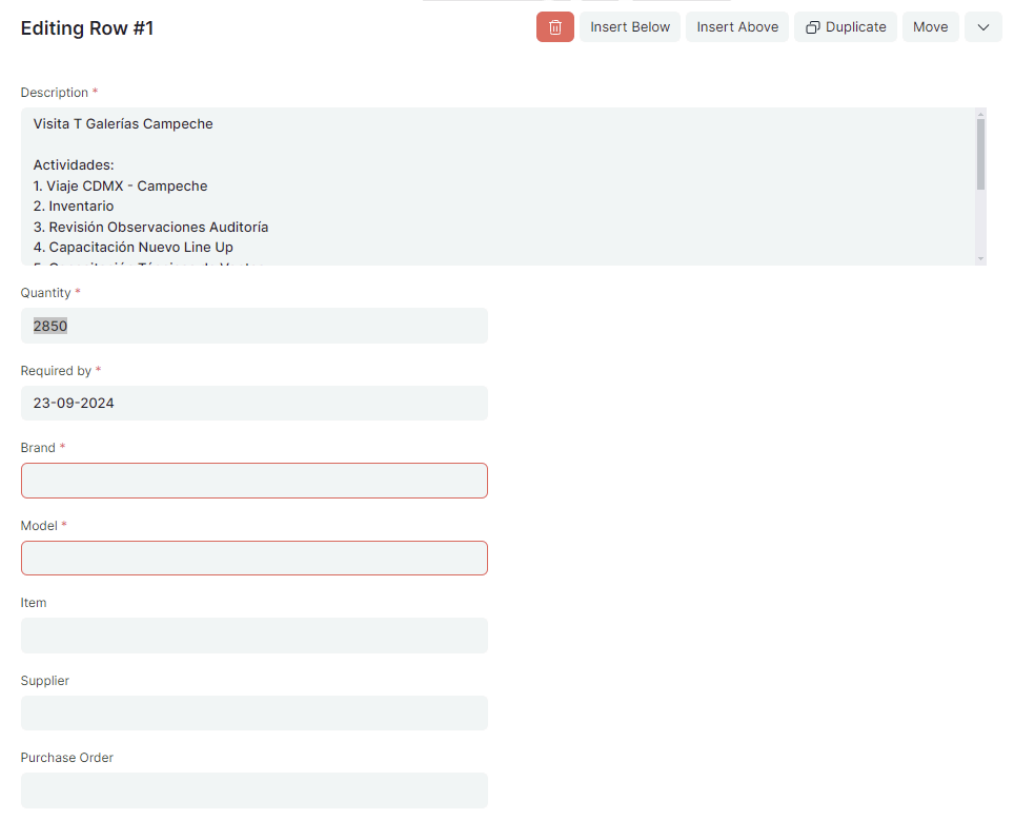Place cursor on 'Visita T Galerías Campeche' line

123,124
